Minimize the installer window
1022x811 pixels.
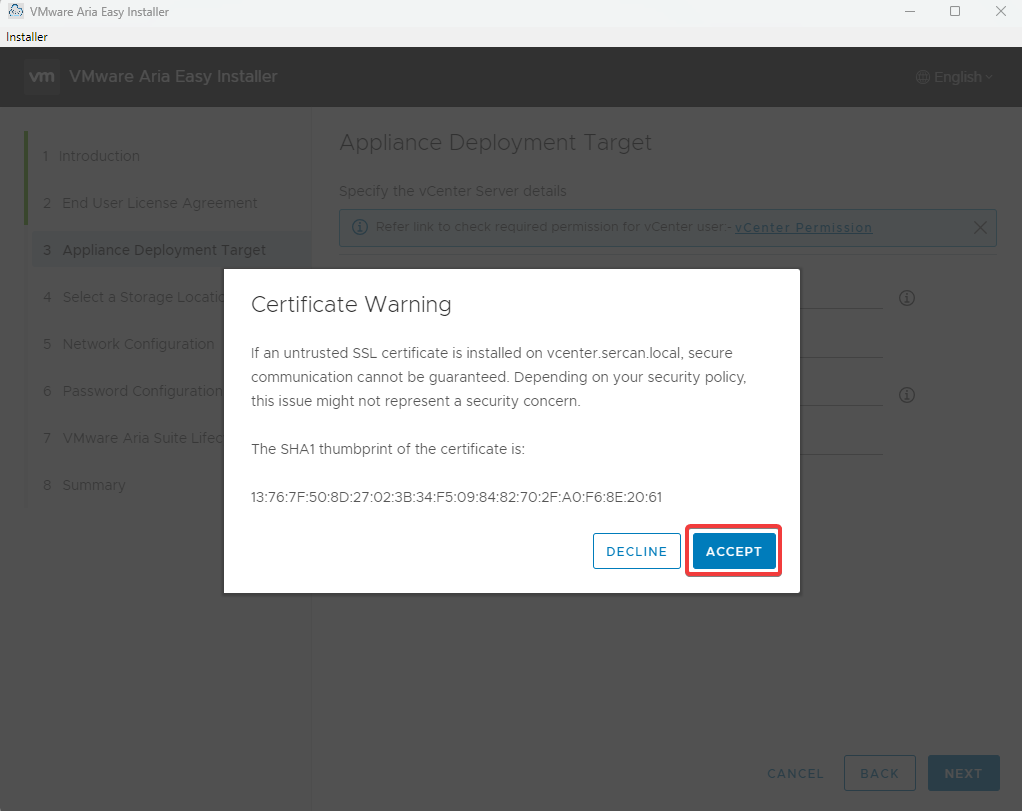910,11
